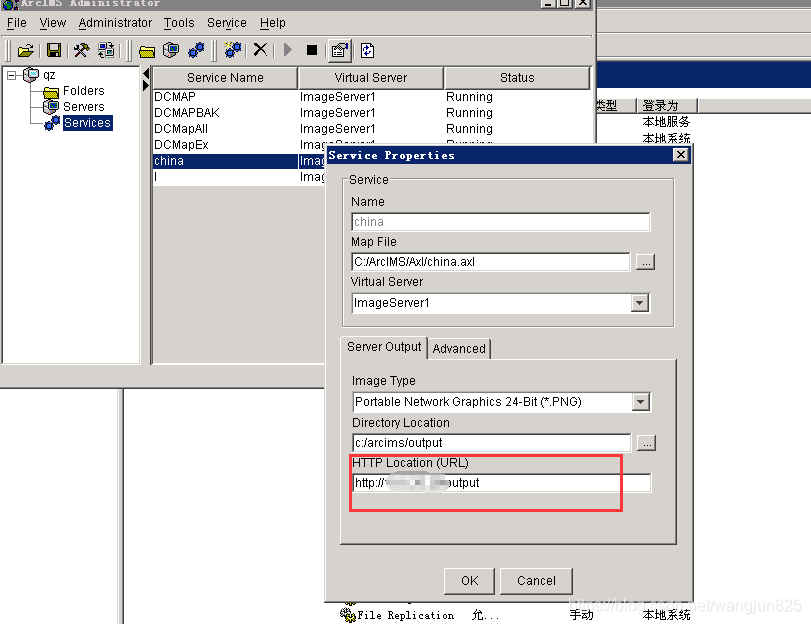Click the Cancel button
Image resolution: width=811 pixels, height=624 pixels.
point(536,581)
